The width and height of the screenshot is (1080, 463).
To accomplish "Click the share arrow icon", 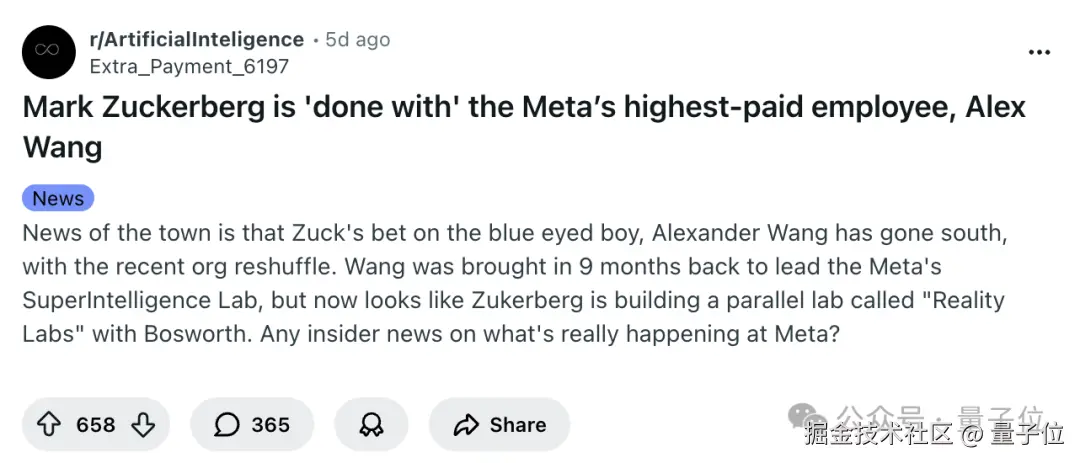I will [x=465, y=425].
